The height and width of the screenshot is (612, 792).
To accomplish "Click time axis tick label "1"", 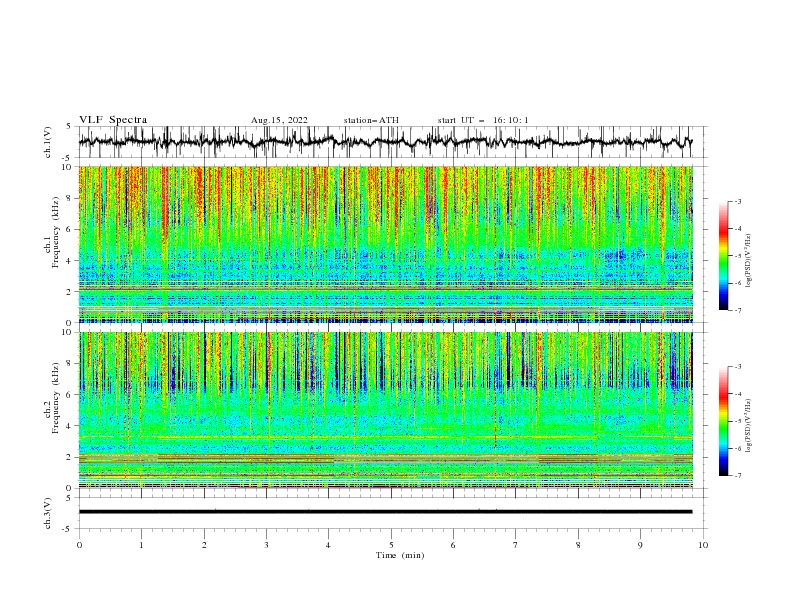I will [x=141, y=545].
